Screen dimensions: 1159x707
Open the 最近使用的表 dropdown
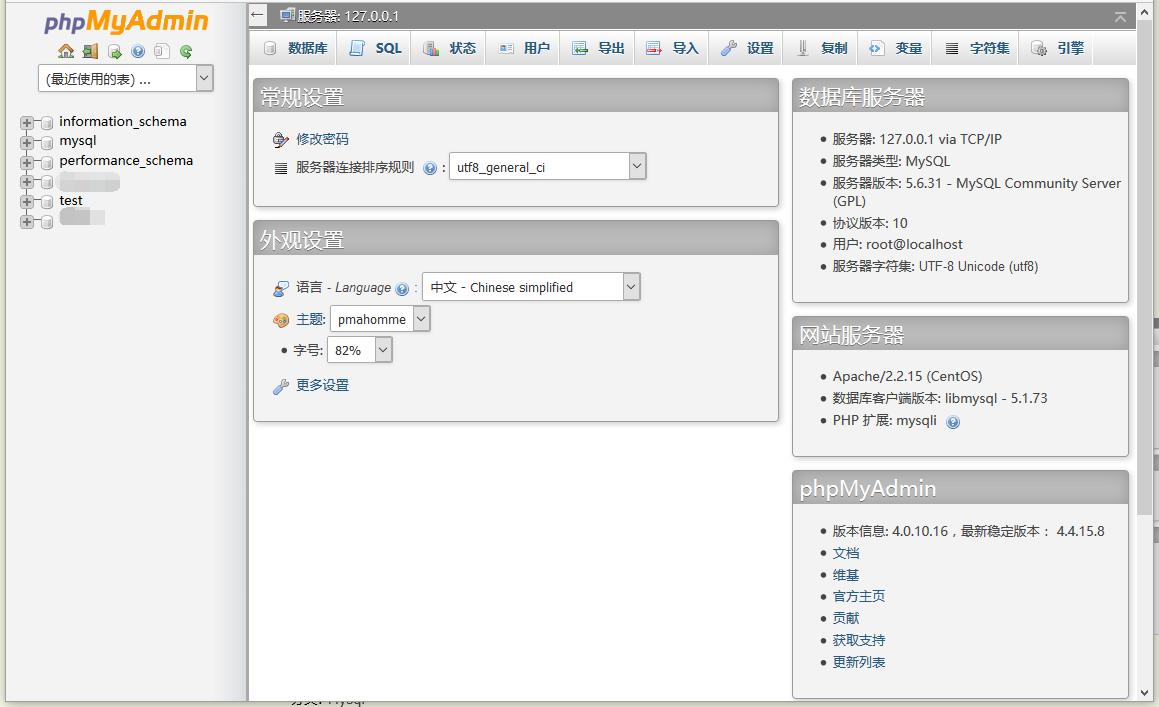point(126,78)
